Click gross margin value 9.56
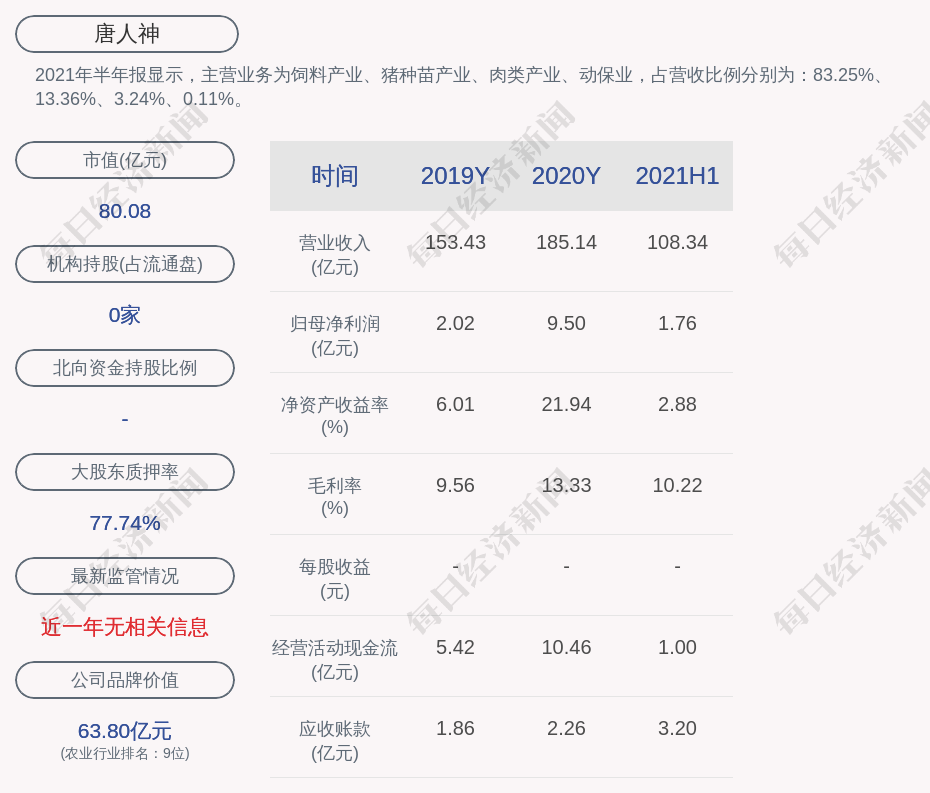This screenshot has width=930, height=793. tap(456, 486)
